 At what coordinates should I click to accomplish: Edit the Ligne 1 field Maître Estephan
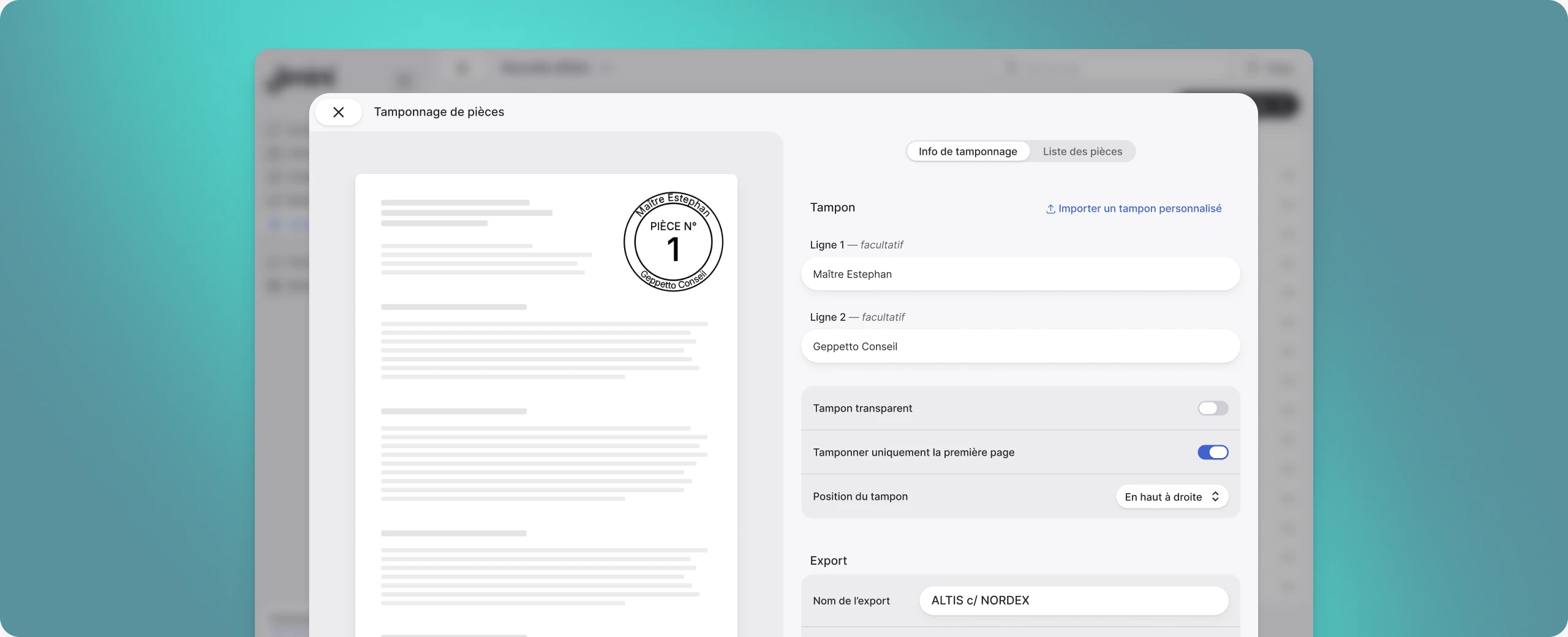pos(1020,274)
